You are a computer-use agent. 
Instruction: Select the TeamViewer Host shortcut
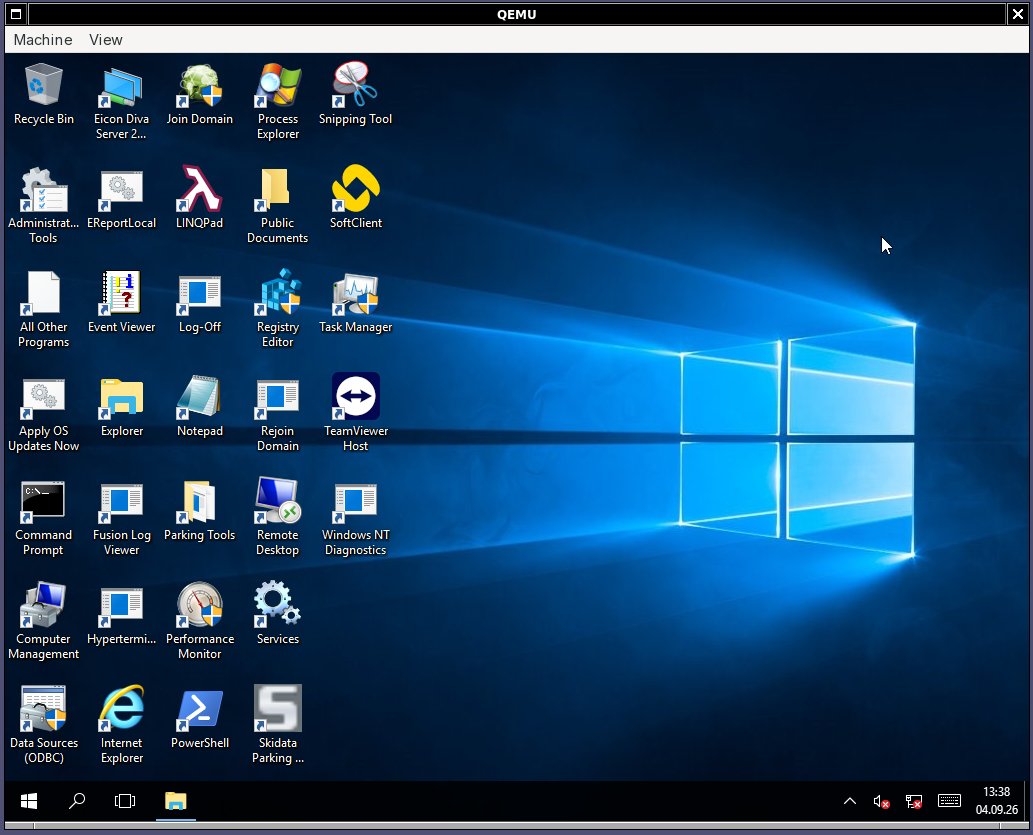click(355, 413)
